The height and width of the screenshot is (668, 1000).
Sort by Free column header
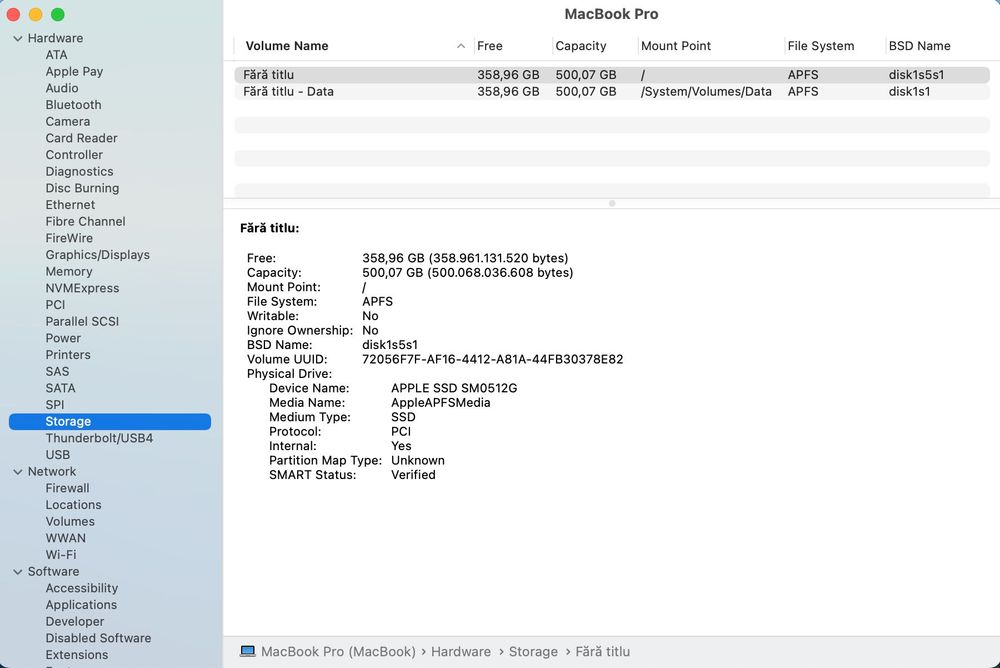(x=490, y=46)
